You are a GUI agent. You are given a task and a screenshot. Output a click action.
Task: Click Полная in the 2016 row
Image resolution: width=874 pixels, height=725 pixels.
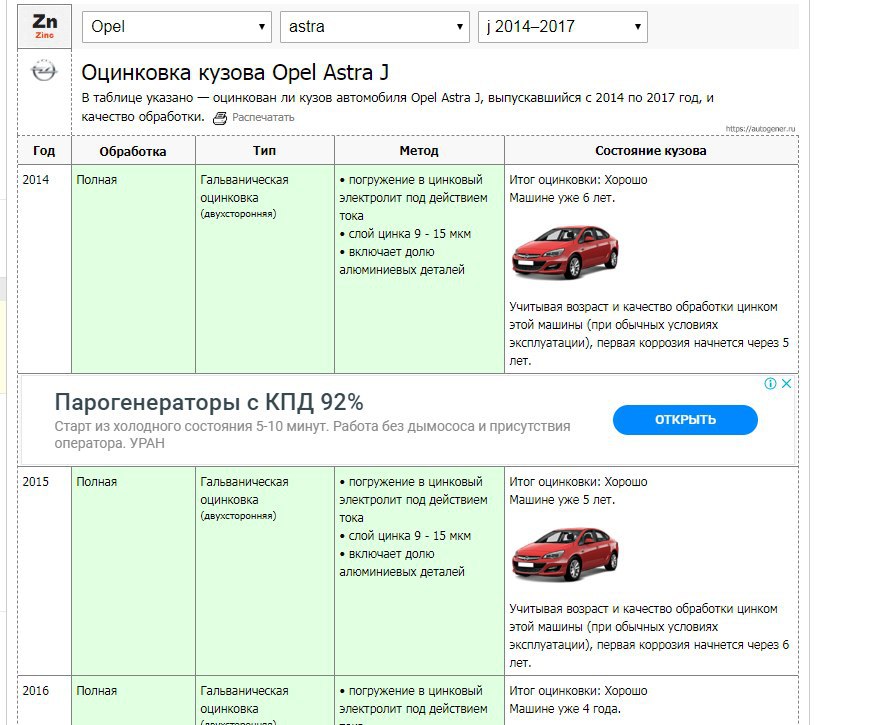96,691
